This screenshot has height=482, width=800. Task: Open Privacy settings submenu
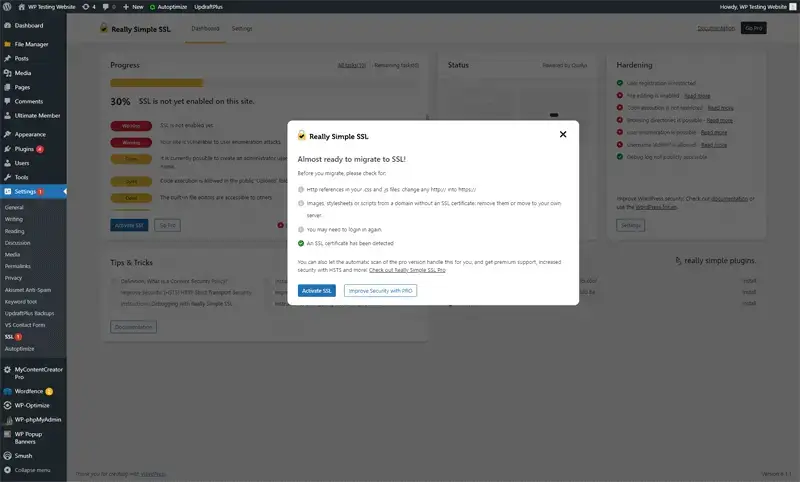(13, 278)
